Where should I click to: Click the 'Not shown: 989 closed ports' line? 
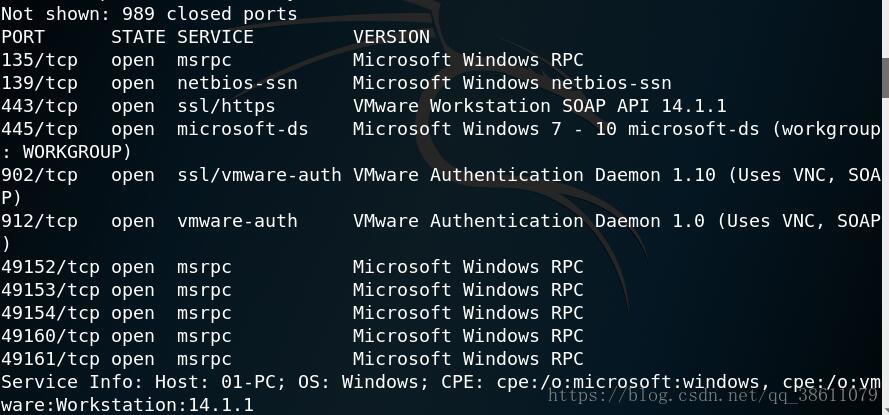click(x=149, y=14)
